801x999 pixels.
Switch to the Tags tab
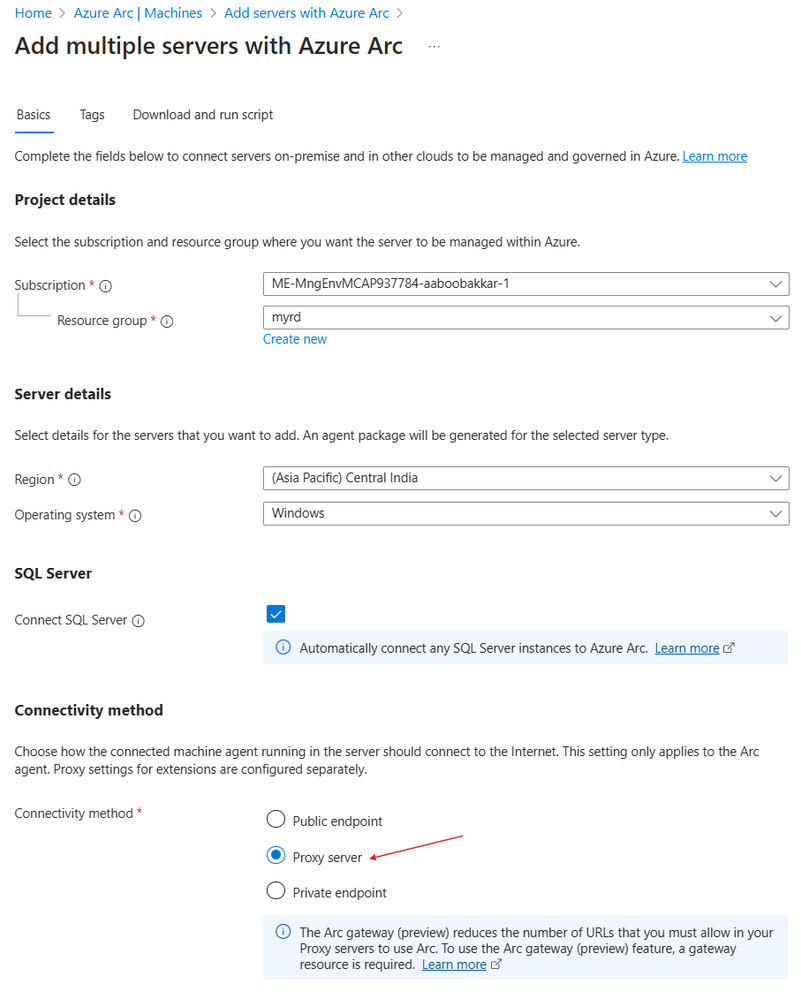click(92, 115)
